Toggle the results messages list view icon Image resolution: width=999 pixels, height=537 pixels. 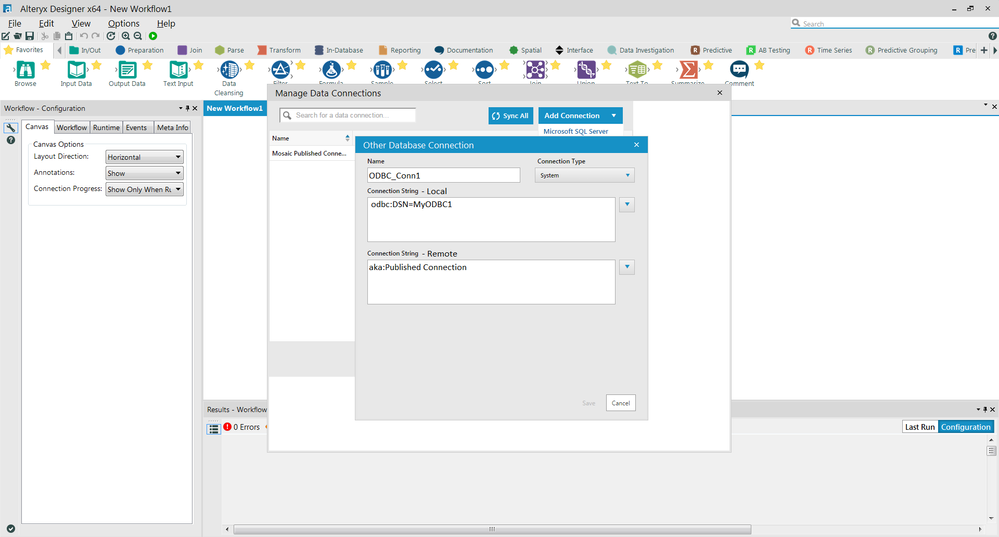tap(213, 429)
